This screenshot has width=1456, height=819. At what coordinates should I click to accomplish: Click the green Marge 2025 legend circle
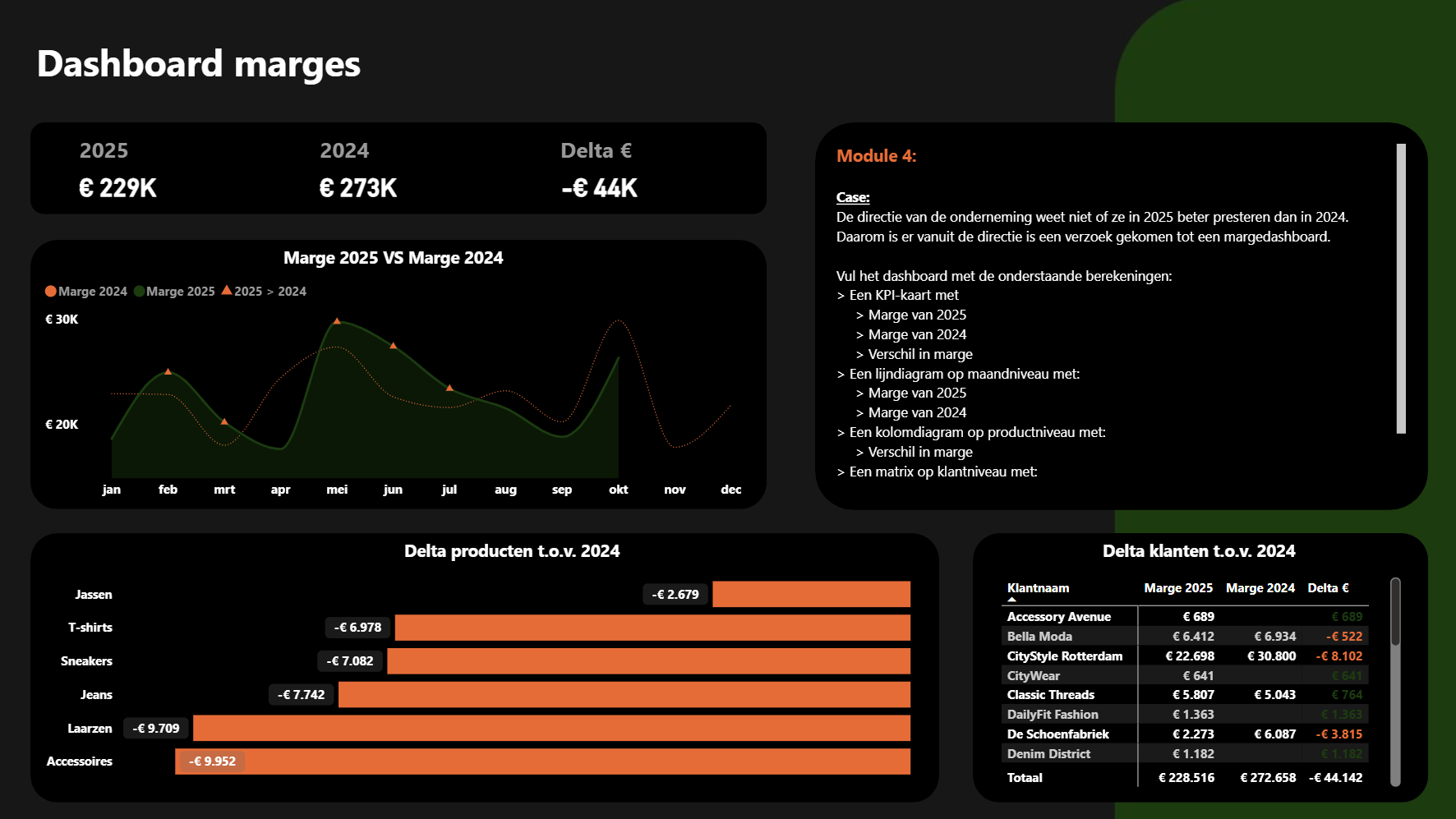click(x=139, y=292)
